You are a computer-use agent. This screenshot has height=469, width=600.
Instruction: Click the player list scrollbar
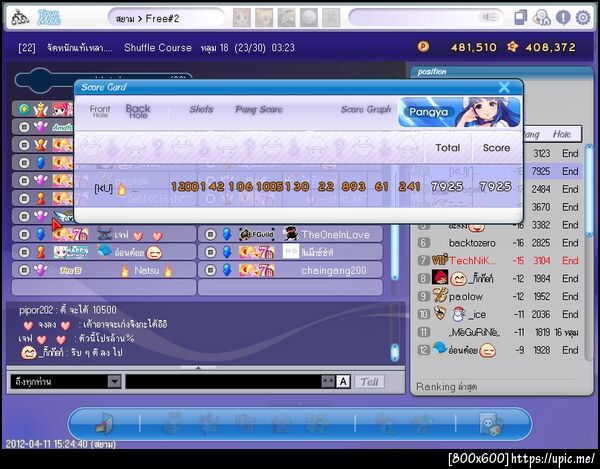pos(395,252)
